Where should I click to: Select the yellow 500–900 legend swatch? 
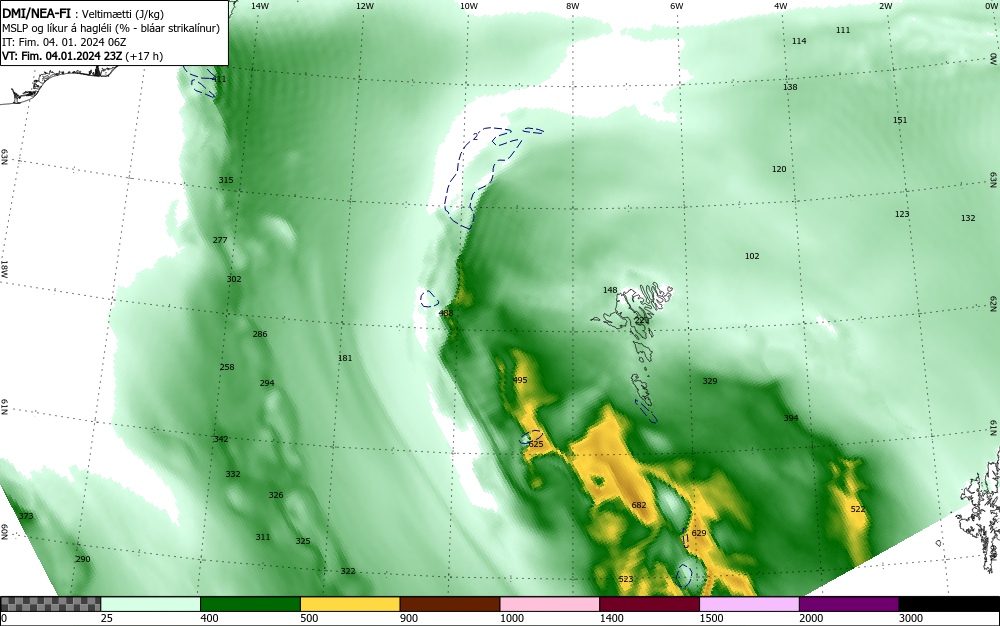[350, 604]
